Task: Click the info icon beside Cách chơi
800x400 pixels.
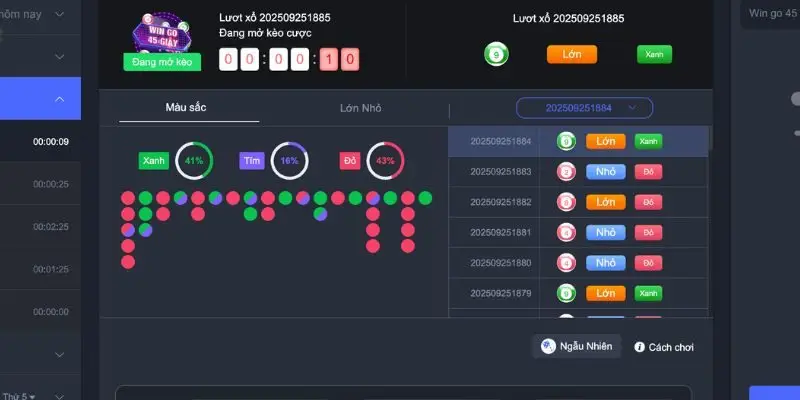Action: pyautogui.click(x=639, y=347)
